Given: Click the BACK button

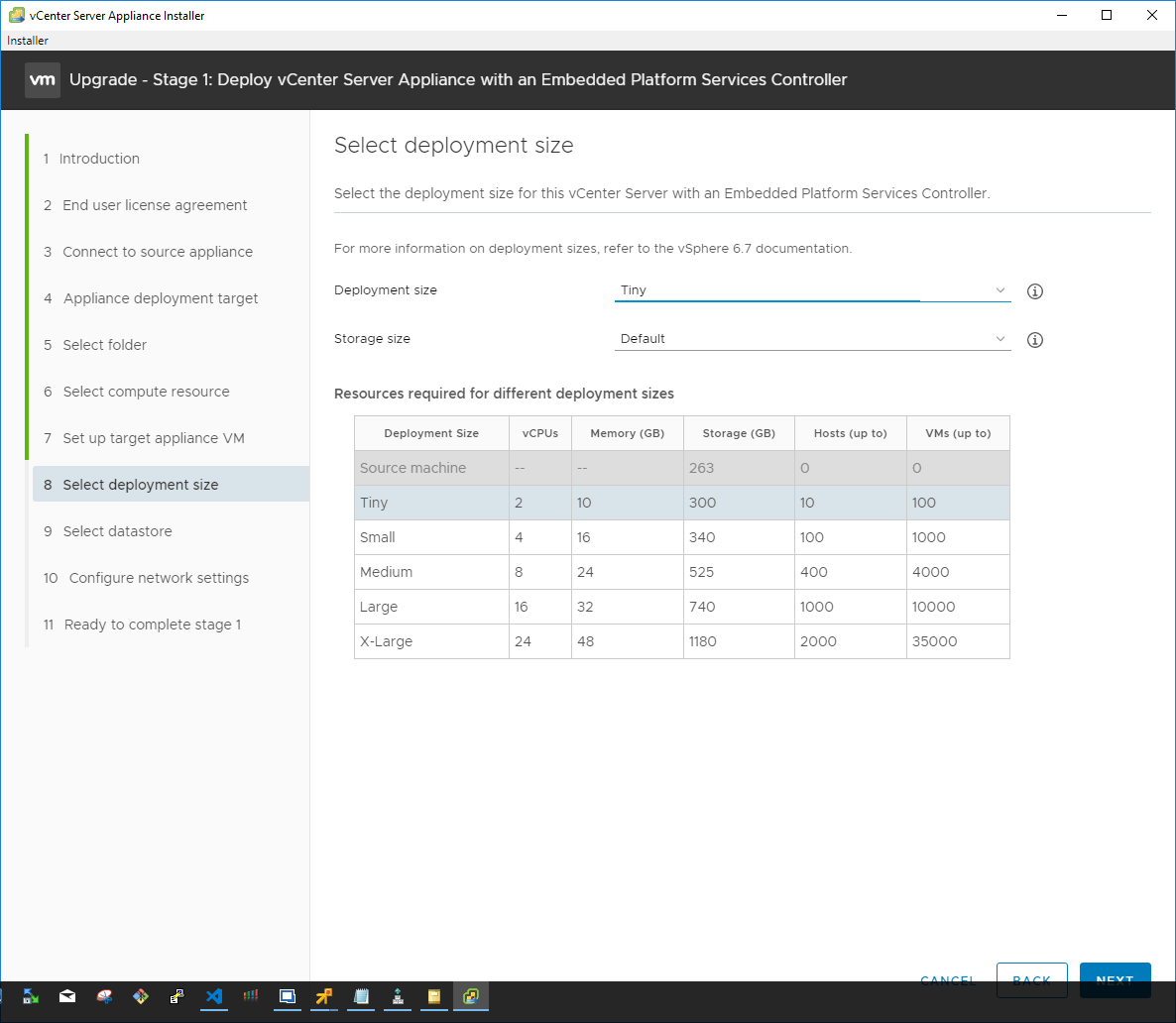Looking at the screenshot, I should pos(1031,978).
